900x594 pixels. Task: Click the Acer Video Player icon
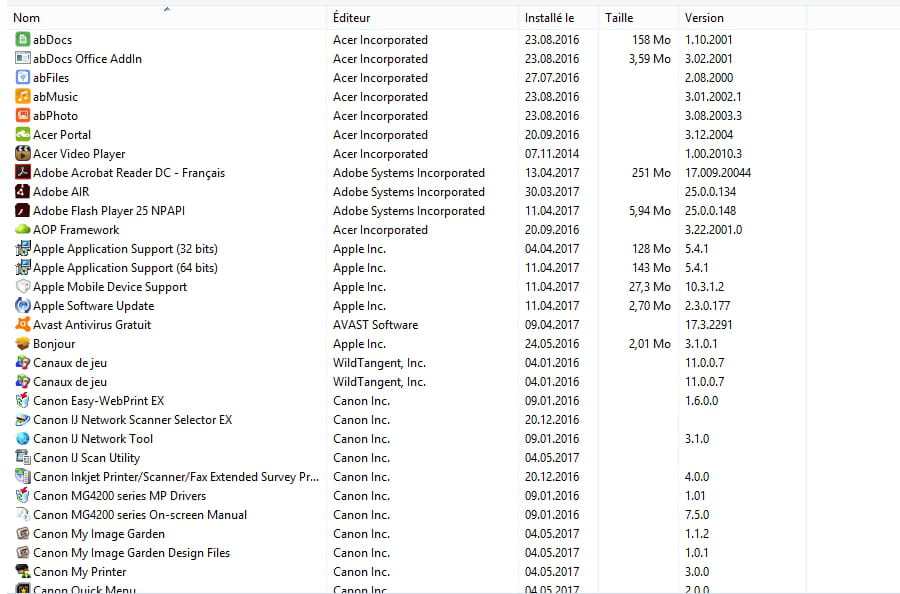22,153
